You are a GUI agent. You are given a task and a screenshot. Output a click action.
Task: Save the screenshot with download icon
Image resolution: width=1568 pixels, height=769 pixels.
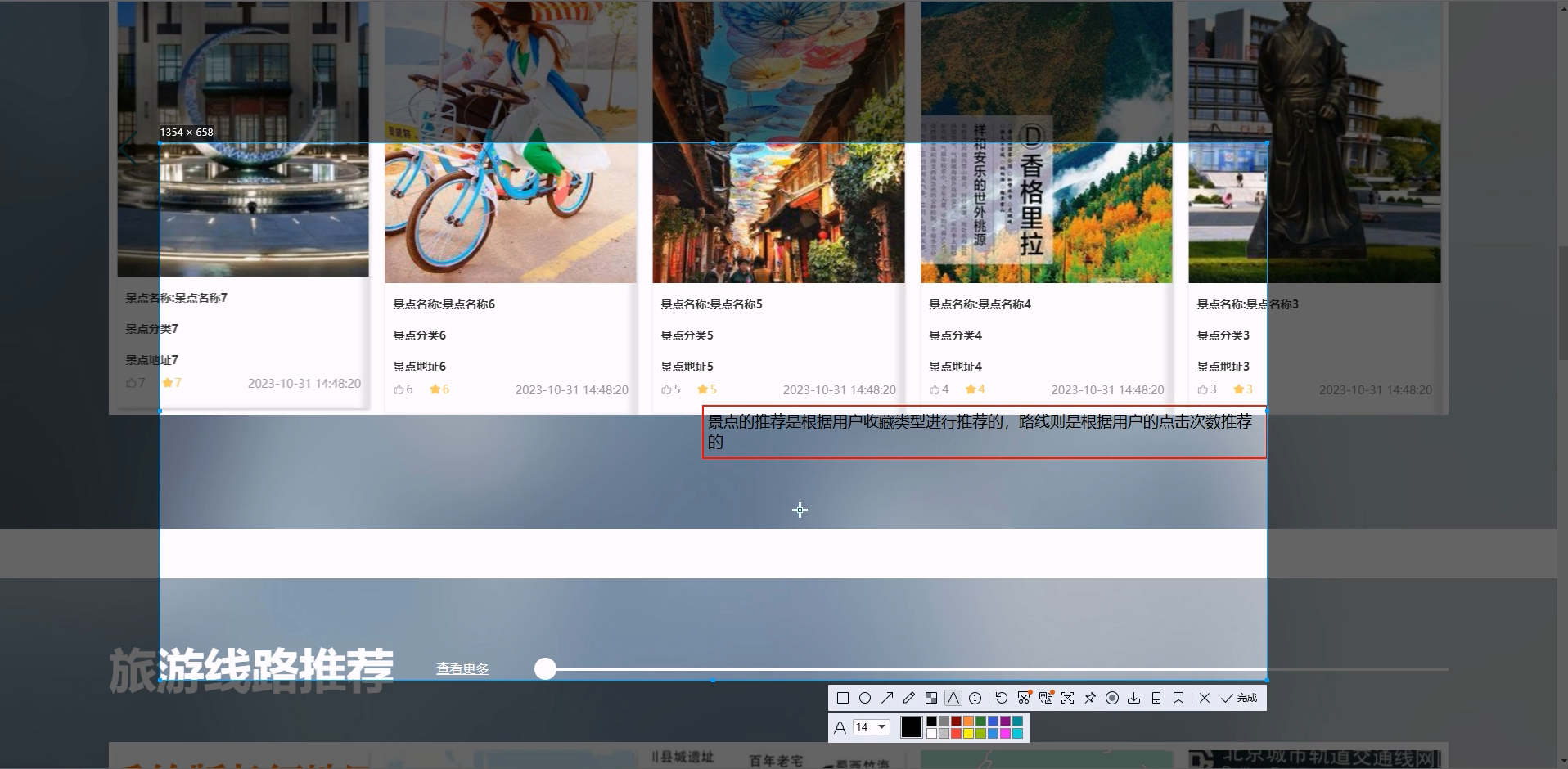(x=1133, y=698)
